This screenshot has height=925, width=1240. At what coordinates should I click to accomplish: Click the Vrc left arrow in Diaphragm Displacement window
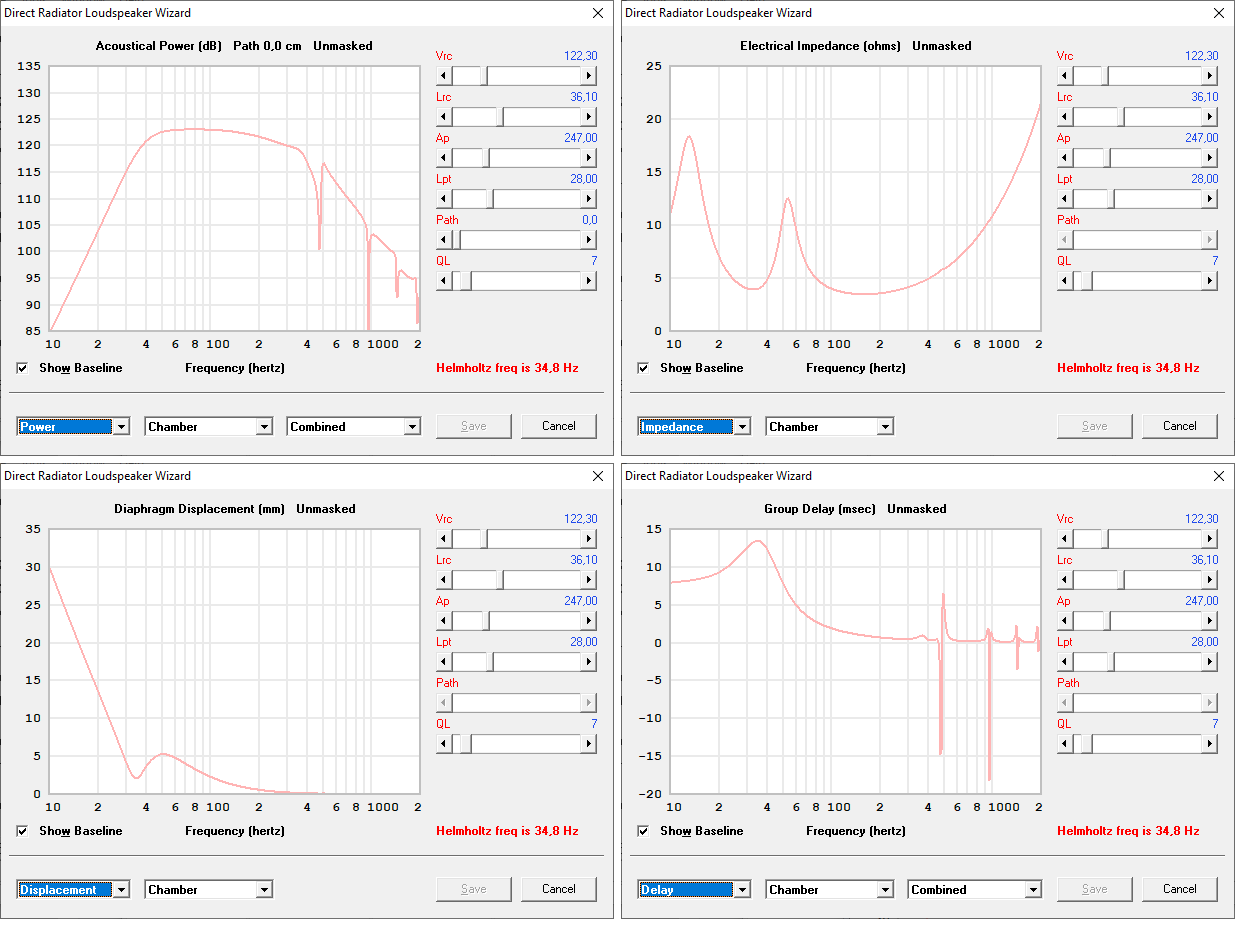pyautogui.click(x=444, y=539)
